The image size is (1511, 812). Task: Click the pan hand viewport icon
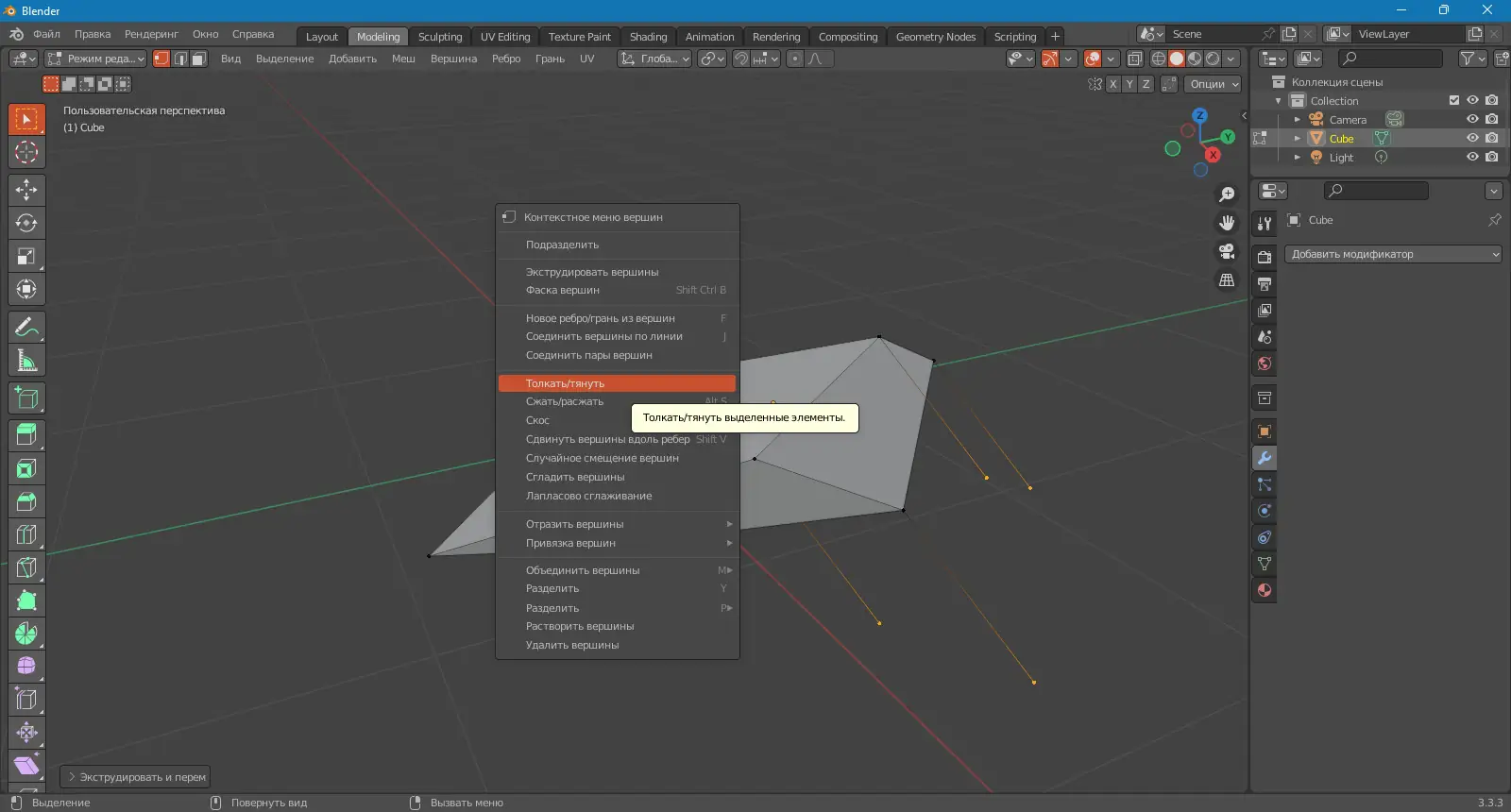pos(1227,223)
